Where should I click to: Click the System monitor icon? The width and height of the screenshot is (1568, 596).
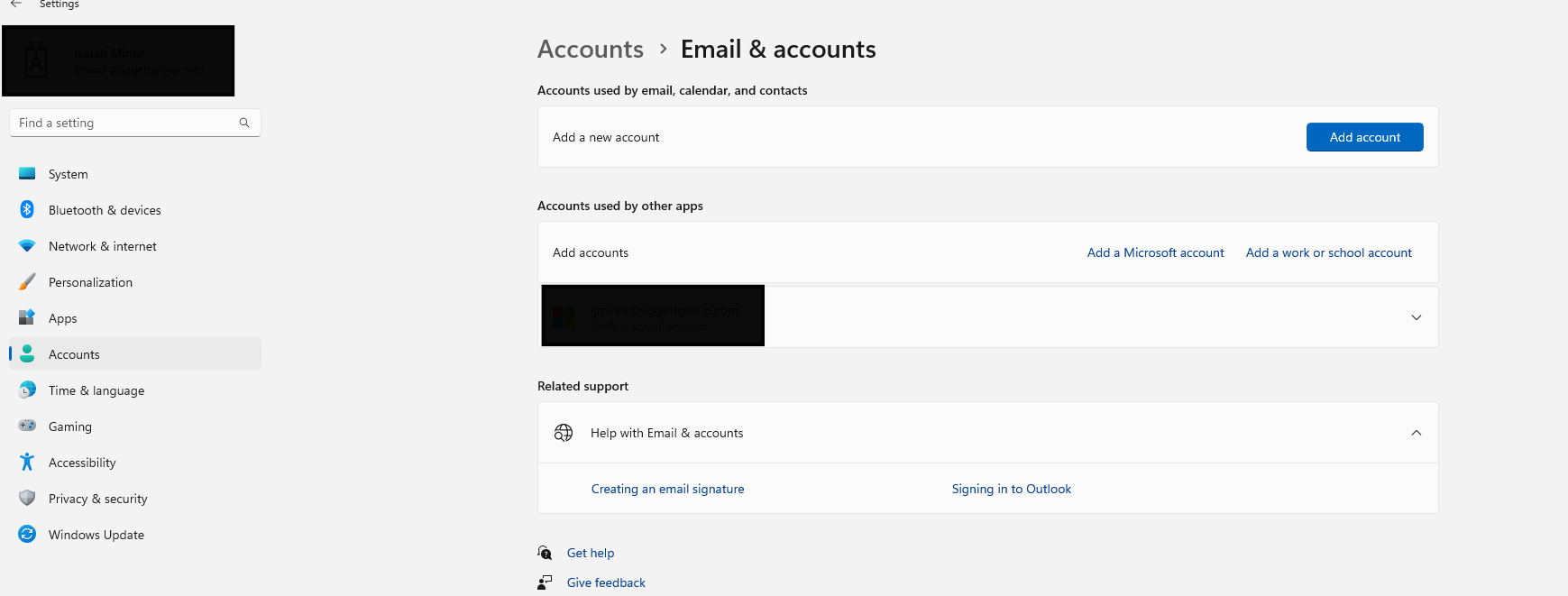[27, 174]
